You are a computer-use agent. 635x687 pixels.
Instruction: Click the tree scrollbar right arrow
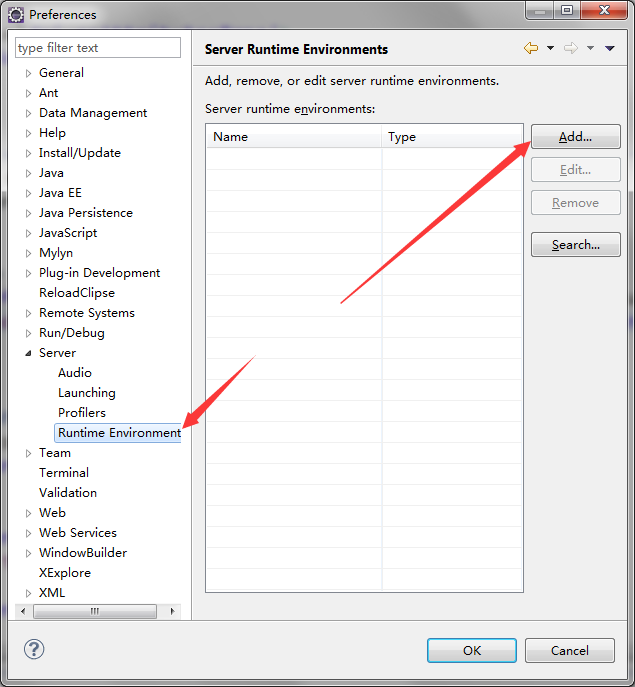[173, 611]
